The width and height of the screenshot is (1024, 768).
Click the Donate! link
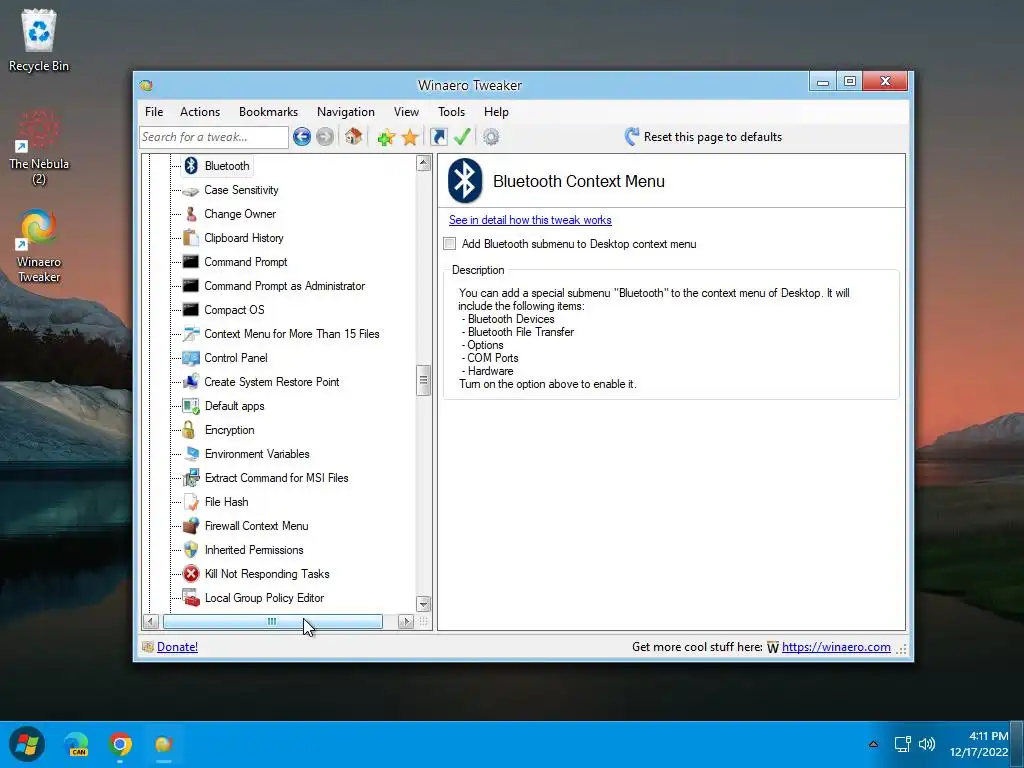pyautogui.click(x=177, y=647)
